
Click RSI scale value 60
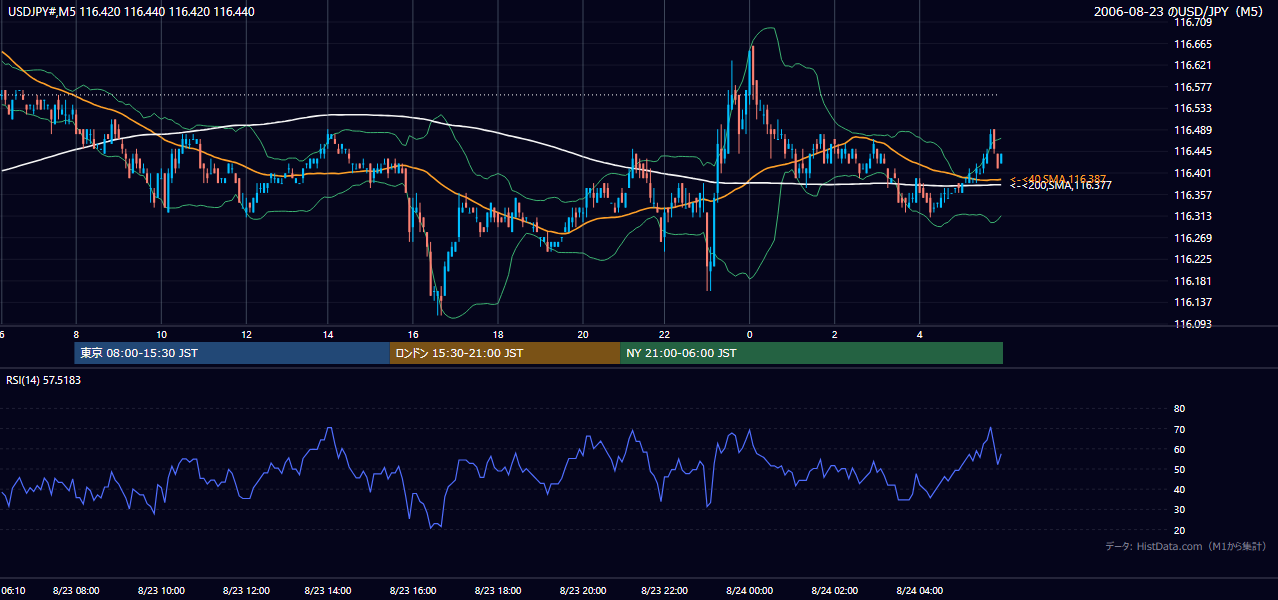coord(1179,449)
